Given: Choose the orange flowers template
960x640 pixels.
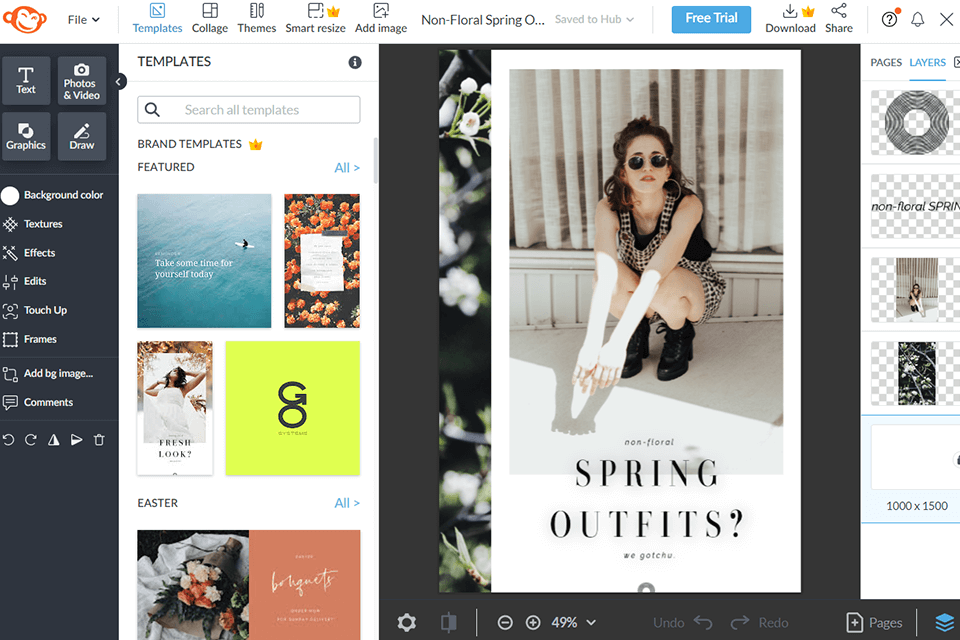Looking at the screenshot, I should pos(322,261).
